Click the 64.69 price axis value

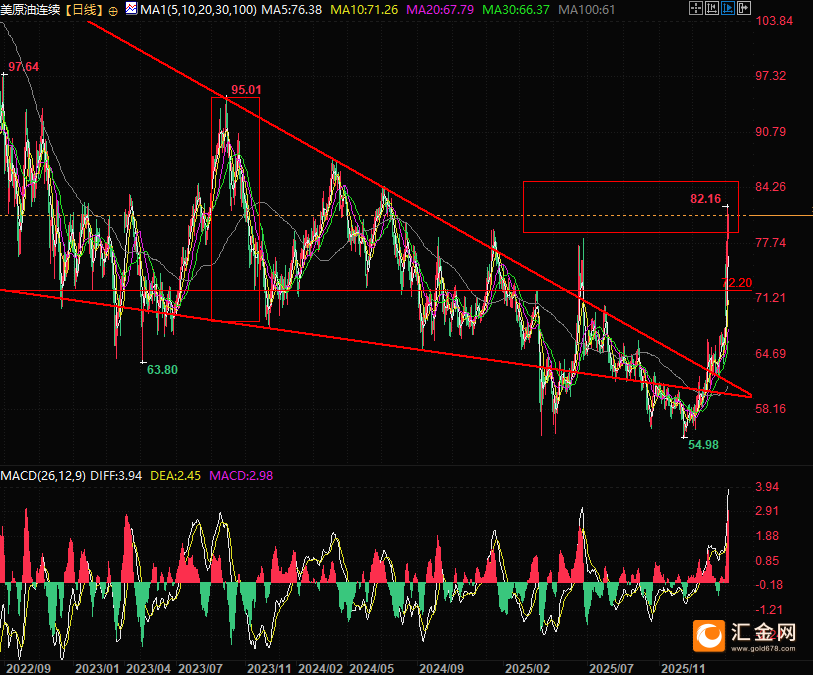click(770, 354)
